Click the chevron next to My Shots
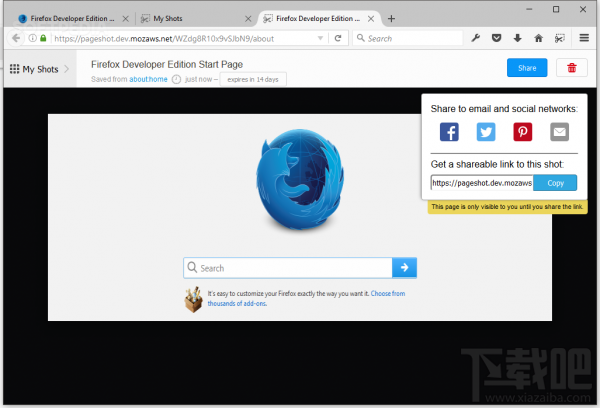The width and height of the screenshot is (600, 408). point(67,69)
